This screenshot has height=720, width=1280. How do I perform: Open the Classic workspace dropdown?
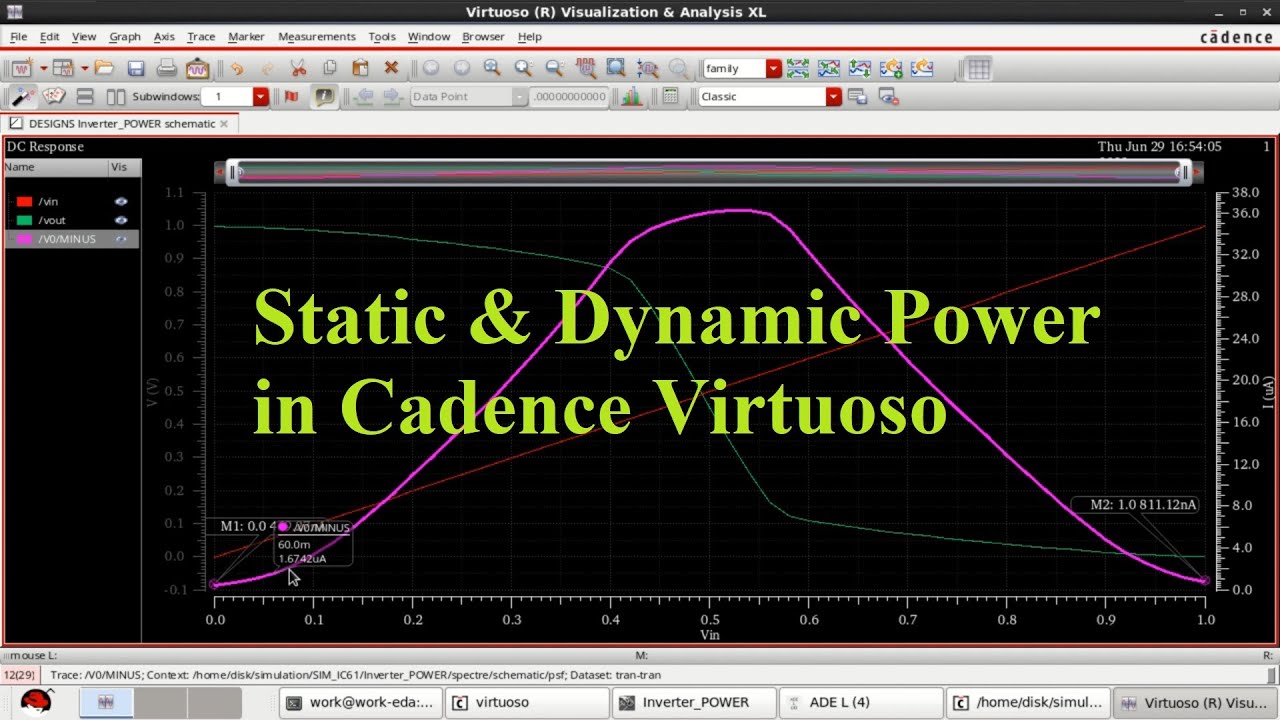(834, 97)
